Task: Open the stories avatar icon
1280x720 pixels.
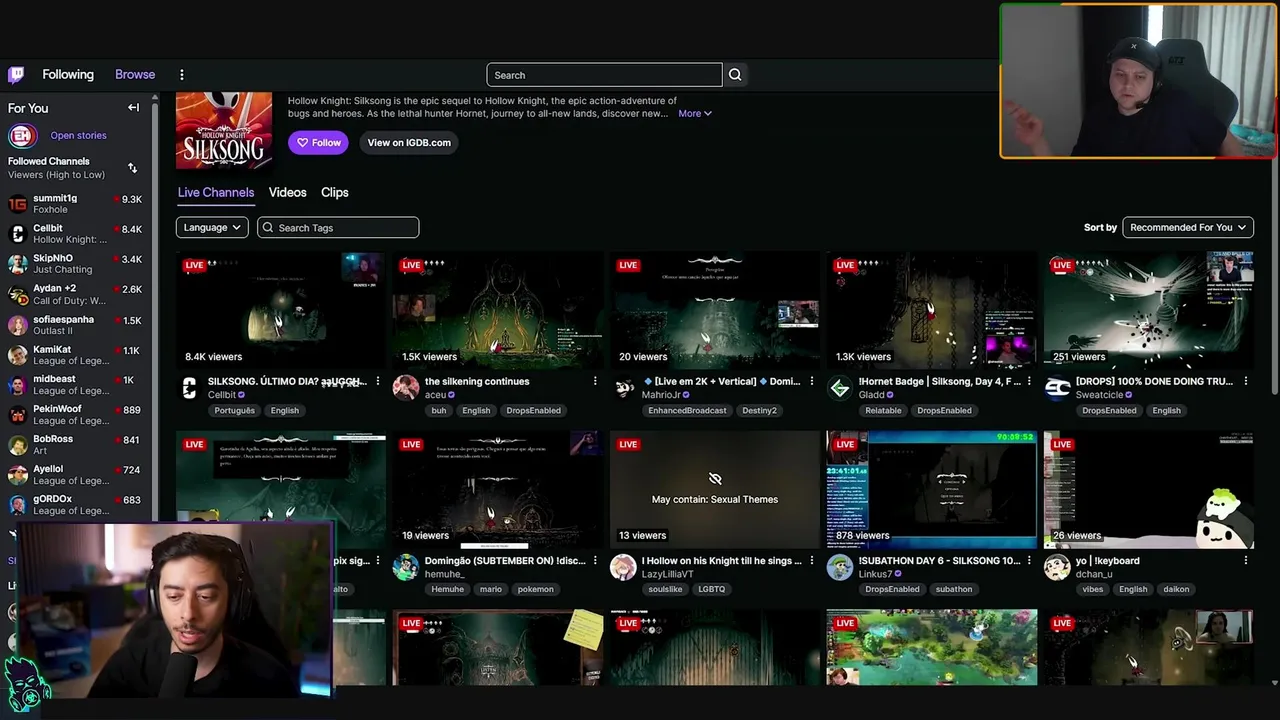Action: 22,136
